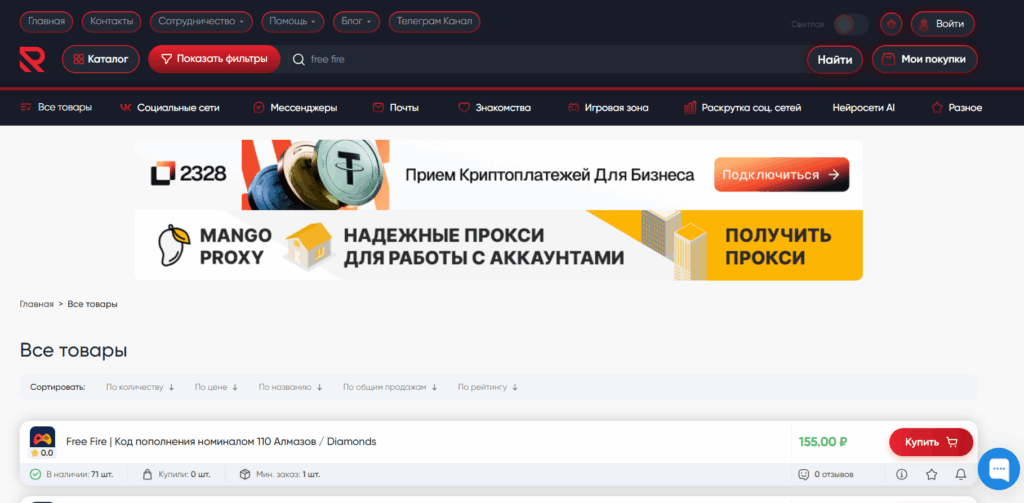Click the cart icon in Мои покупки
The image size is (1024, 503).
(888, 59)
